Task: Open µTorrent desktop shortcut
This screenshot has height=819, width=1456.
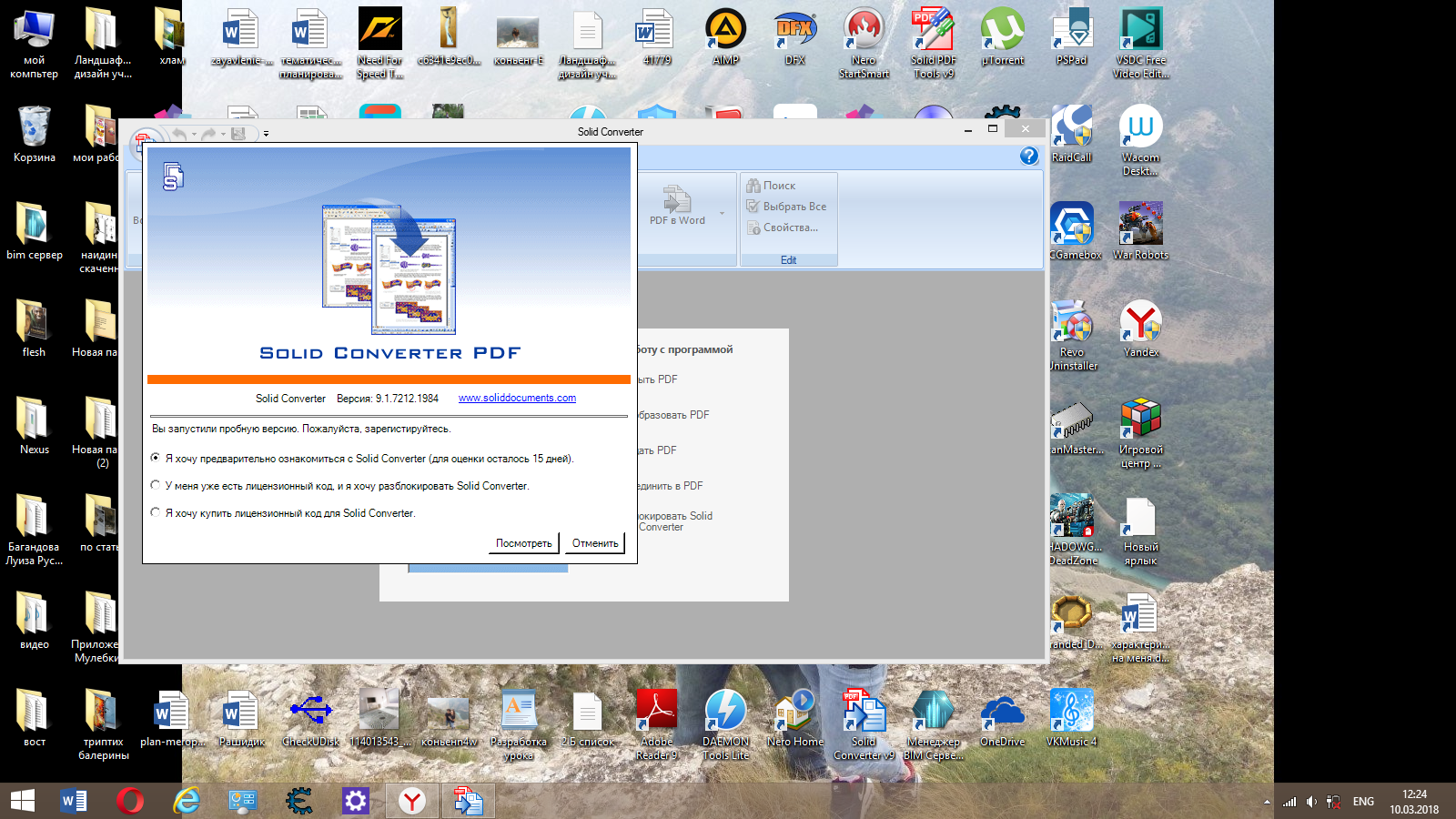Action: tap(1002, 37)
